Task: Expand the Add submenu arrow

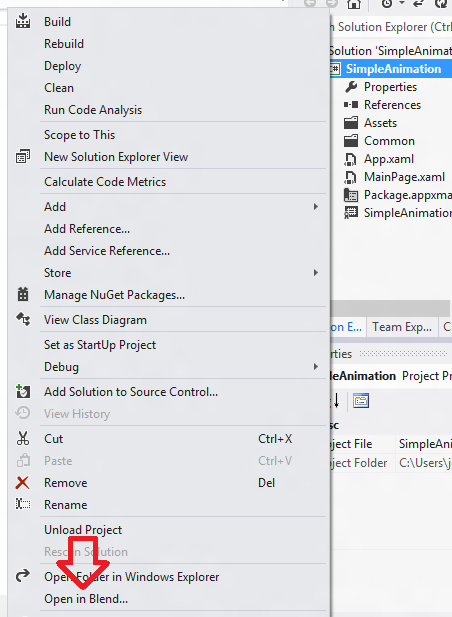Action: (315, 207)
